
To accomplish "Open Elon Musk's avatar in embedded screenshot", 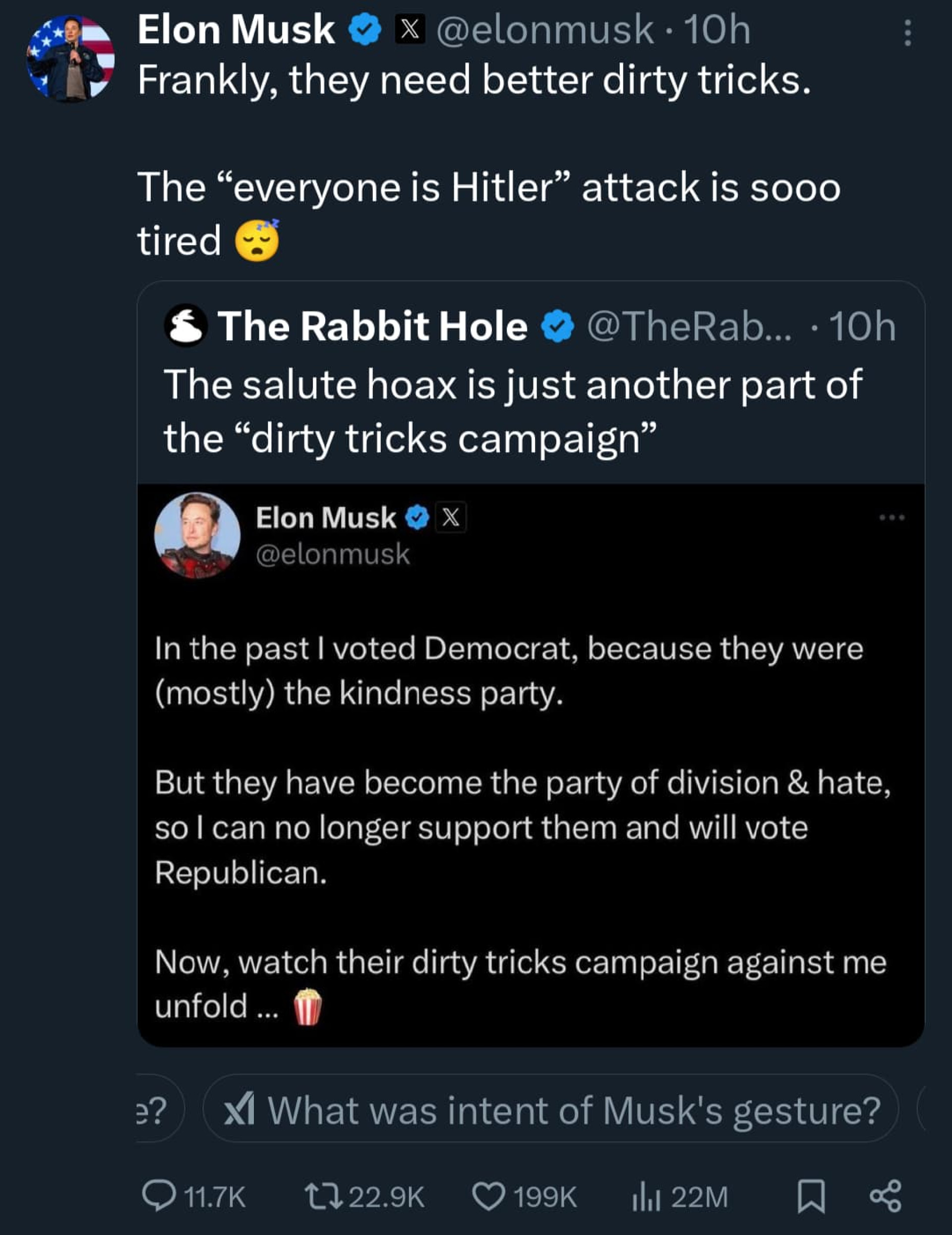I will click(x=197, y=535).
